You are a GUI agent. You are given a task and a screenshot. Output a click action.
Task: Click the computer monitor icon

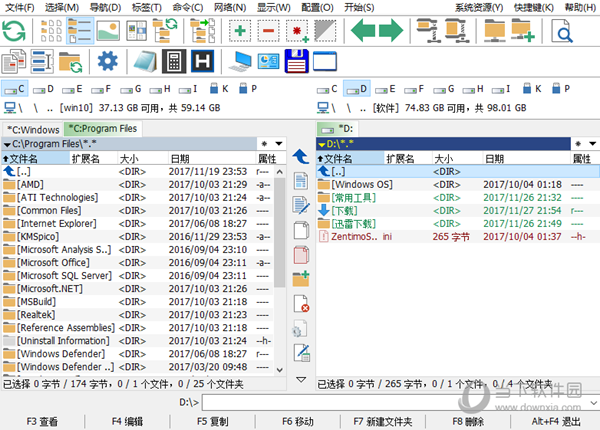tap(240, 61)
